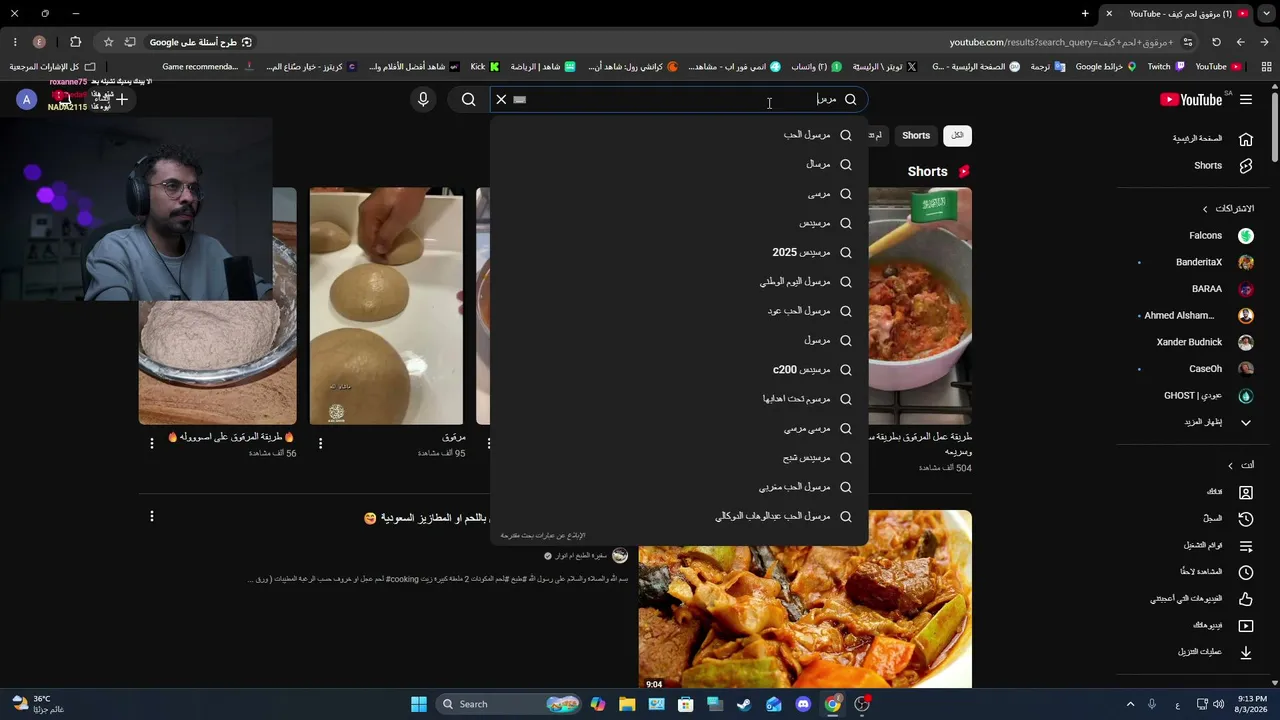Choose suggestion مرسيدس شبح
This screenshot has height=720, width=1280.
click(x=680, y=458)
